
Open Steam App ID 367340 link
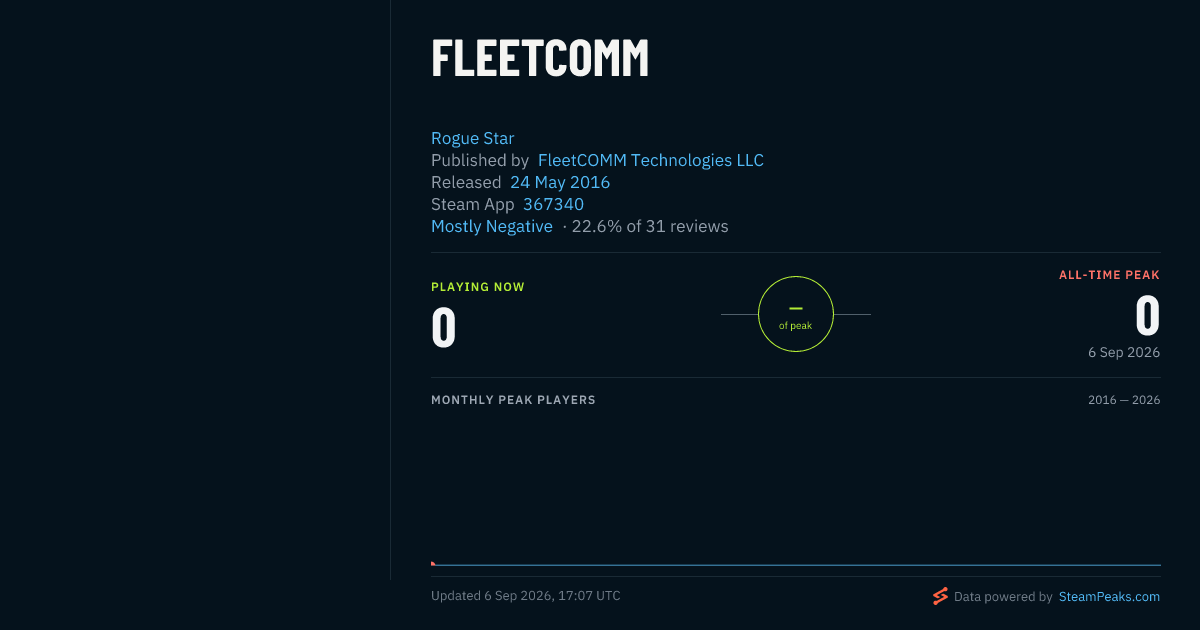point(553,204)
